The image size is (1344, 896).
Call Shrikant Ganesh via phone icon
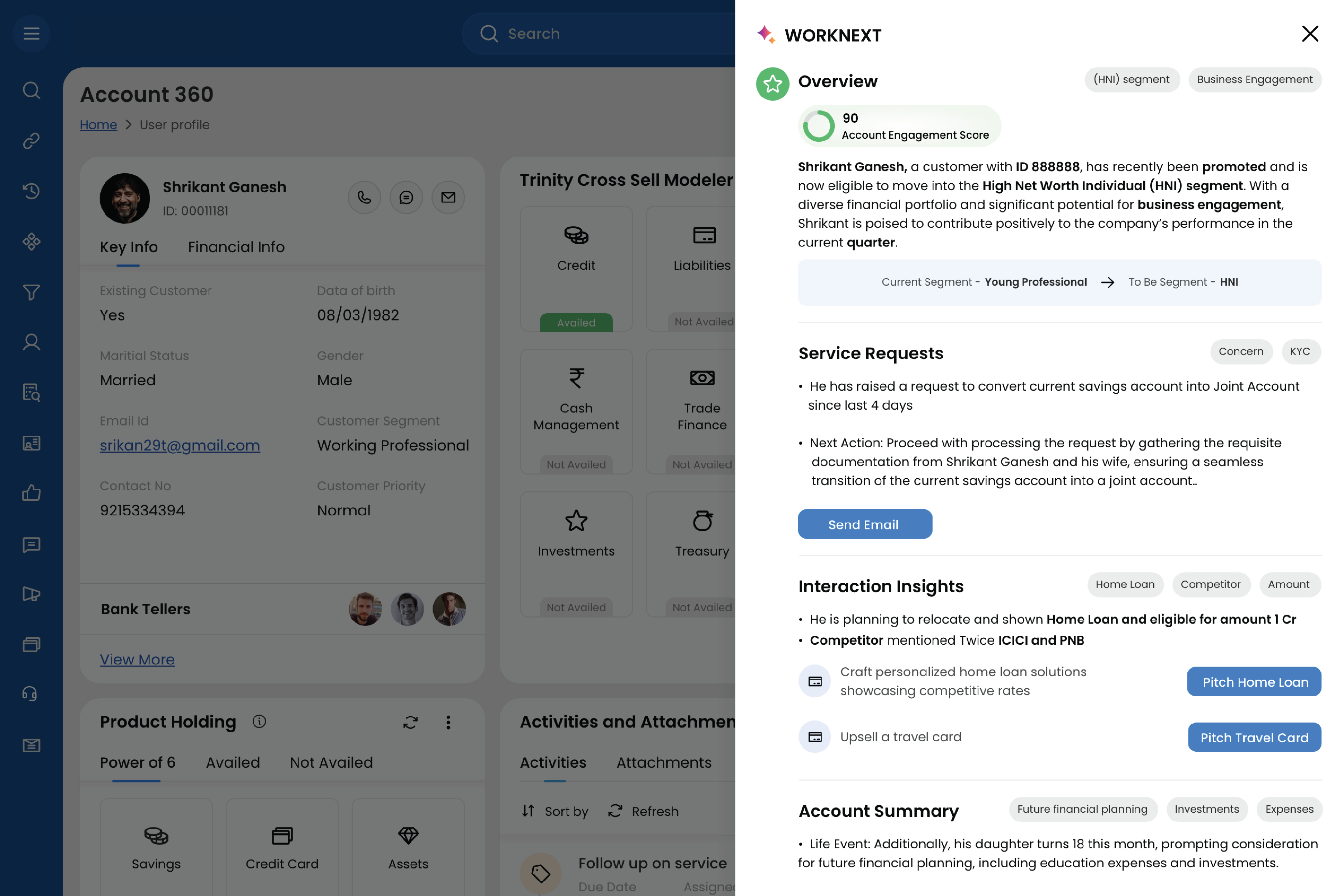click(x=364, y=198)
